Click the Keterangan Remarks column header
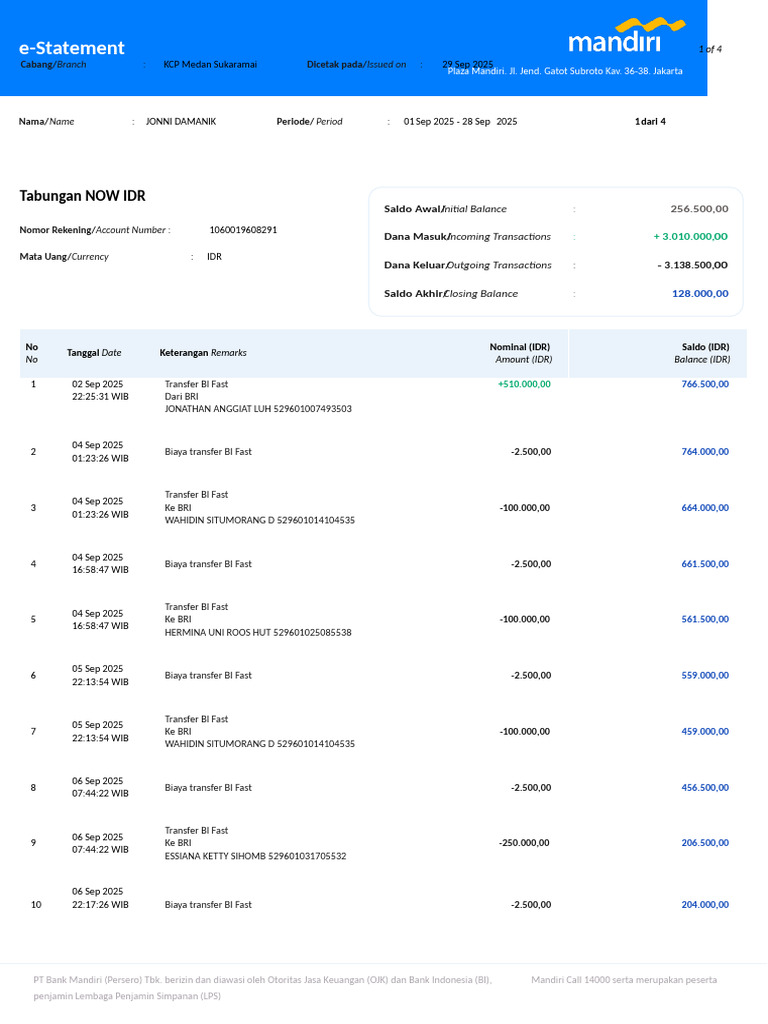Image resolution: width=768 pixels, height=1024 pixels. point(203,353)
